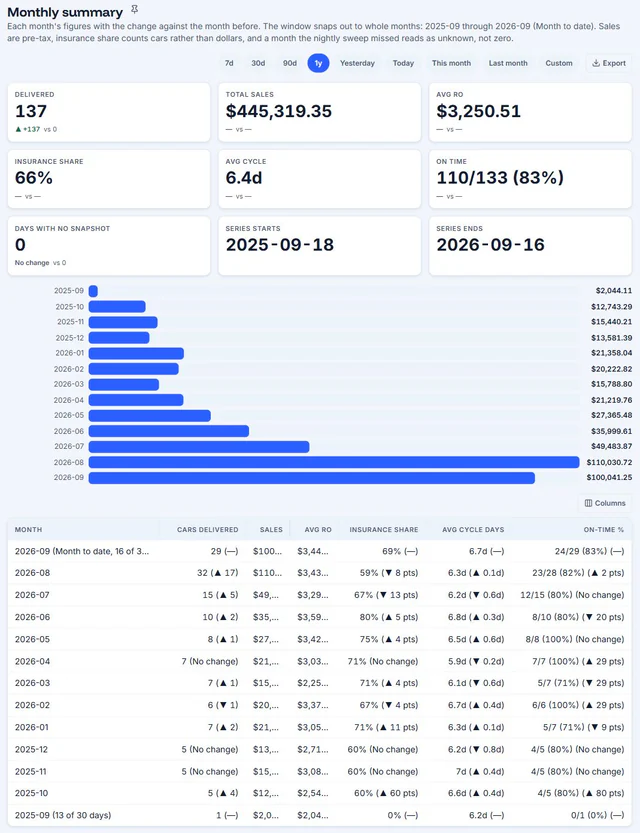Image resolution: width=640 pixels, height=833 pixels.
Task: Click the Total Sales card
Action: pos(319,112)
